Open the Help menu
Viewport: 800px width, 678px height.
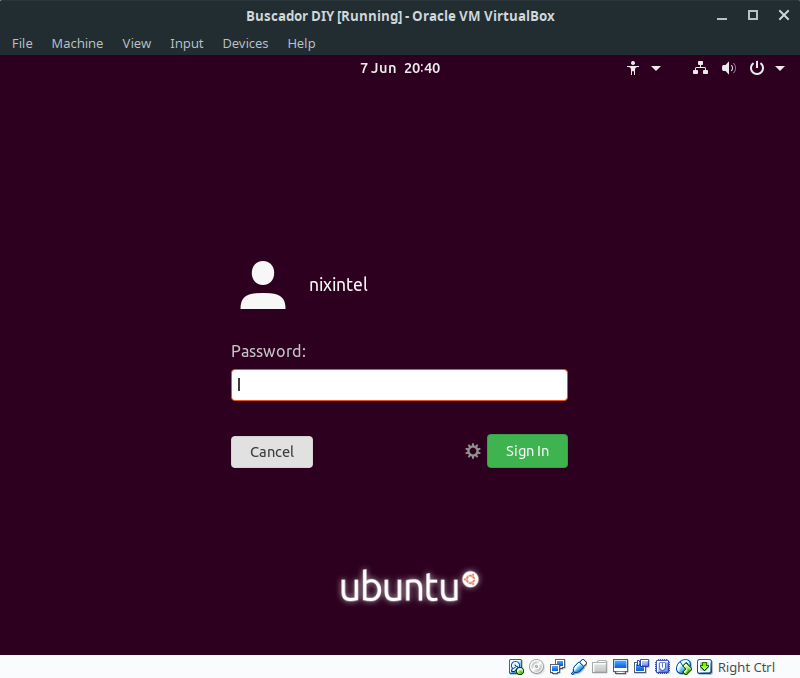pos(302,44)
